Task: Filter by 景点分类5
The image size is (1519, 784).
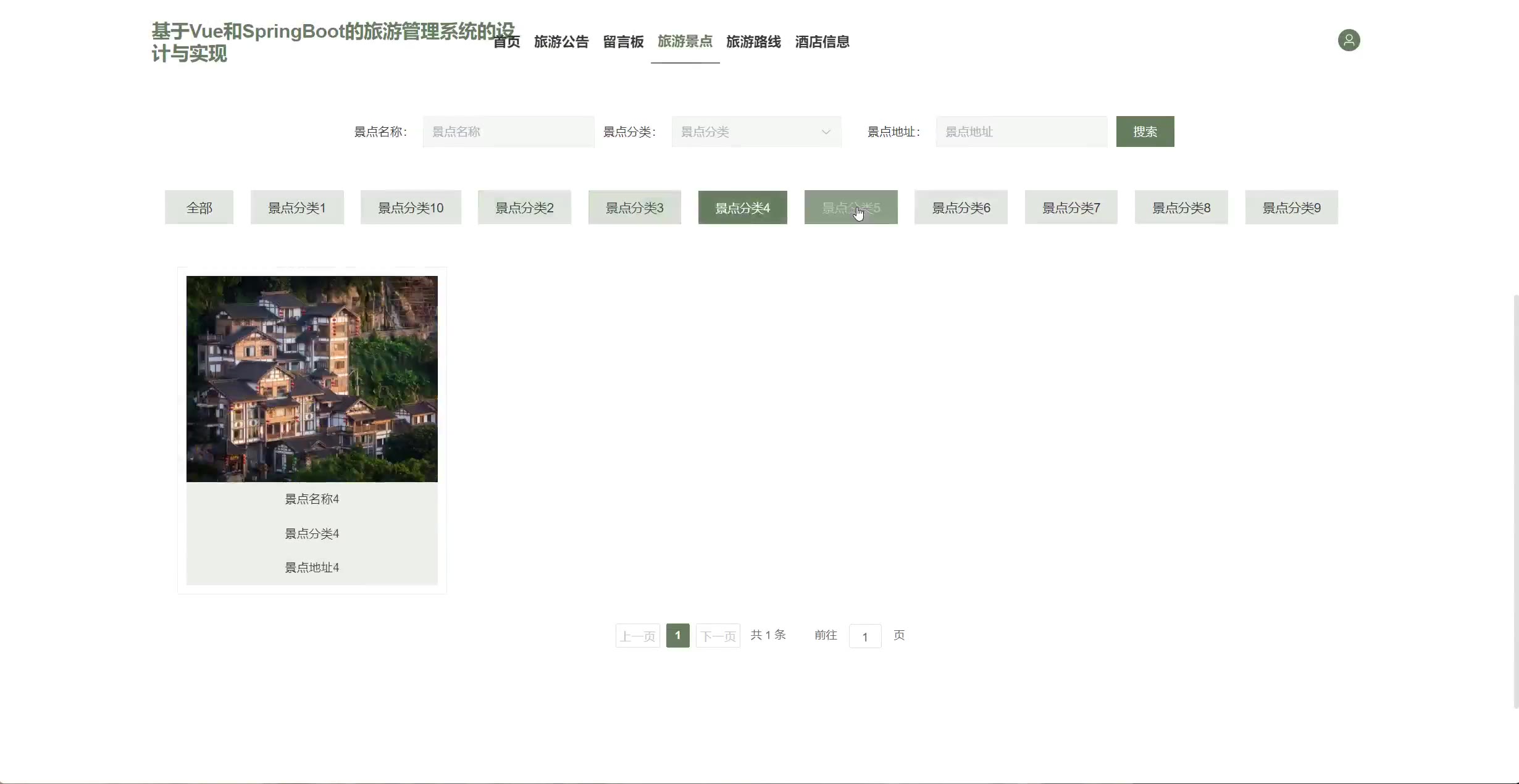Action: (850, 208)
